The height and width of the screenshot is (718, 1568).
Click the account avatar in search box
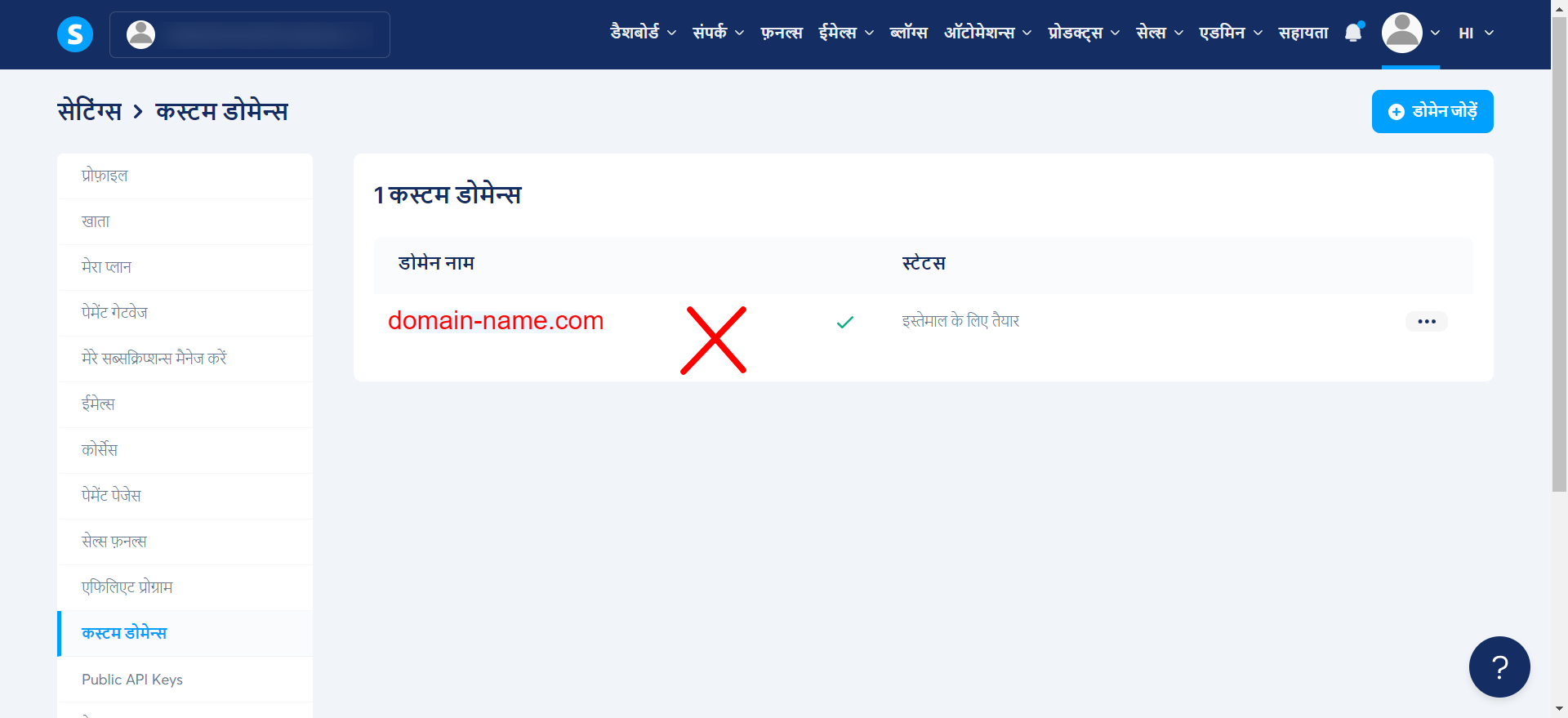(141, 34)
